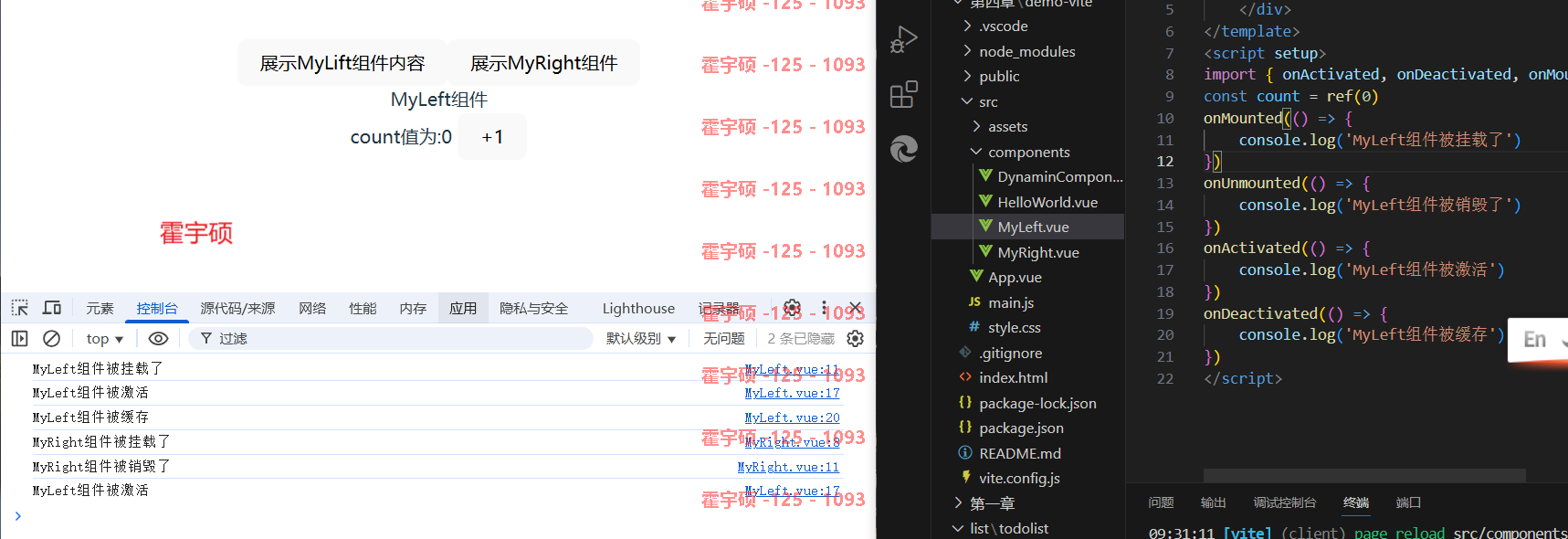
Task: Open the 终端 panel tab
Action: (x=1356, y=502)
